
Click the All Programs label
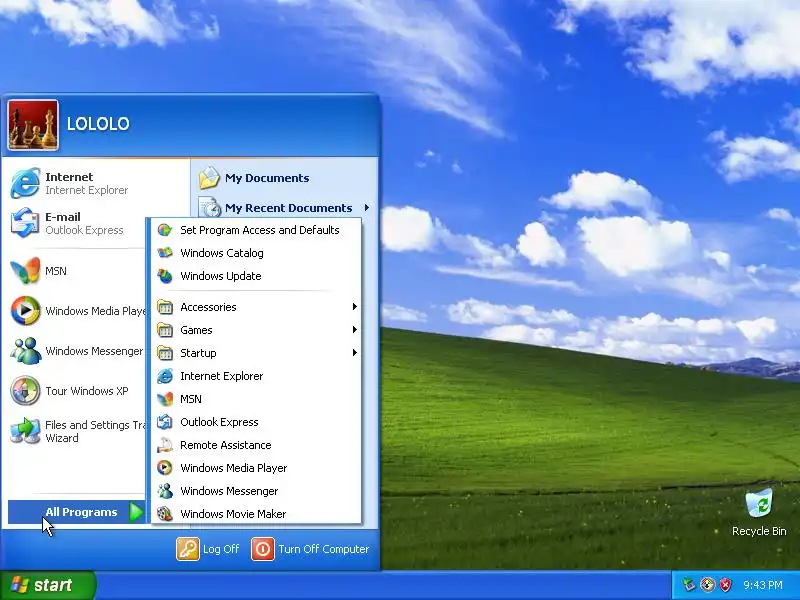(81, 512)
